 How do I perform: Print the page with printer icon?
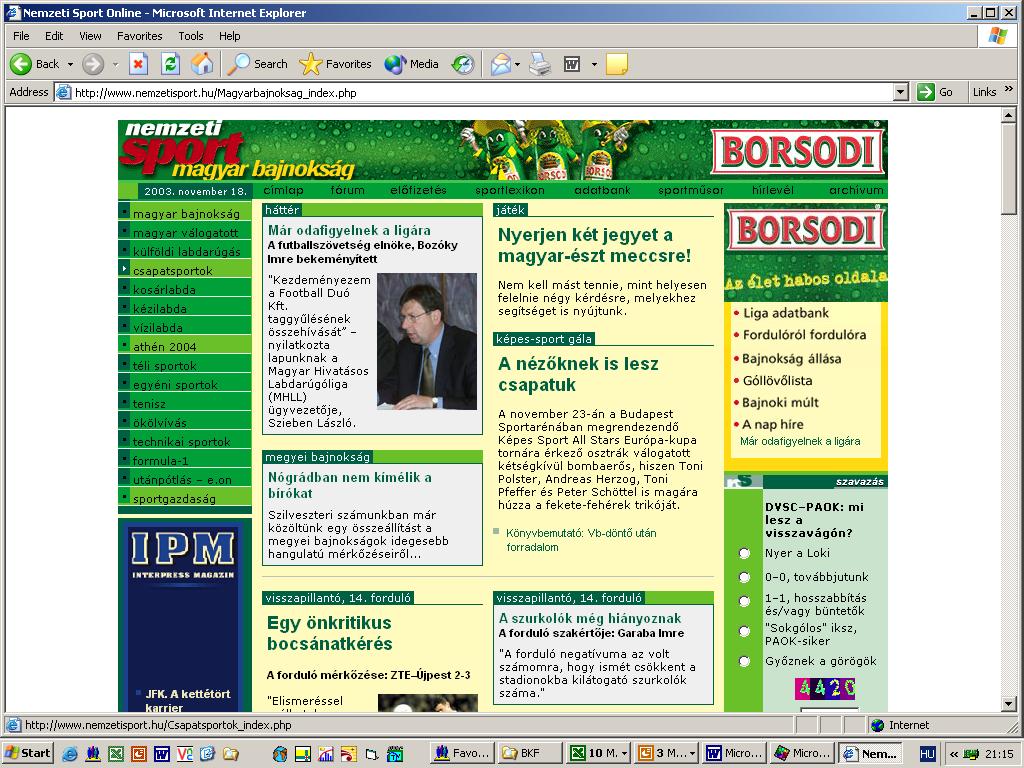(x=539, y=64)
